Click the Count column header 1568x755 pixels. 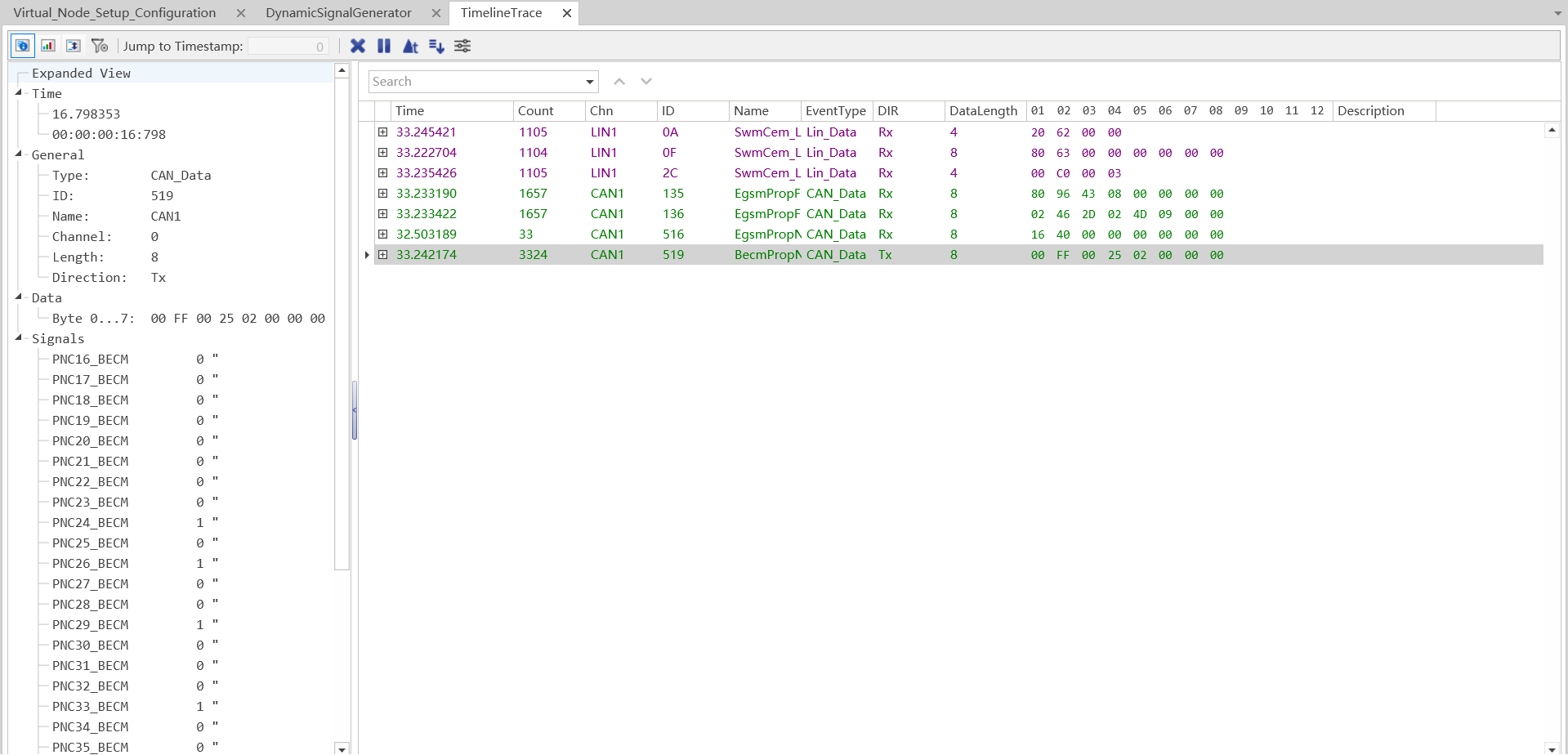coord(536,111)
